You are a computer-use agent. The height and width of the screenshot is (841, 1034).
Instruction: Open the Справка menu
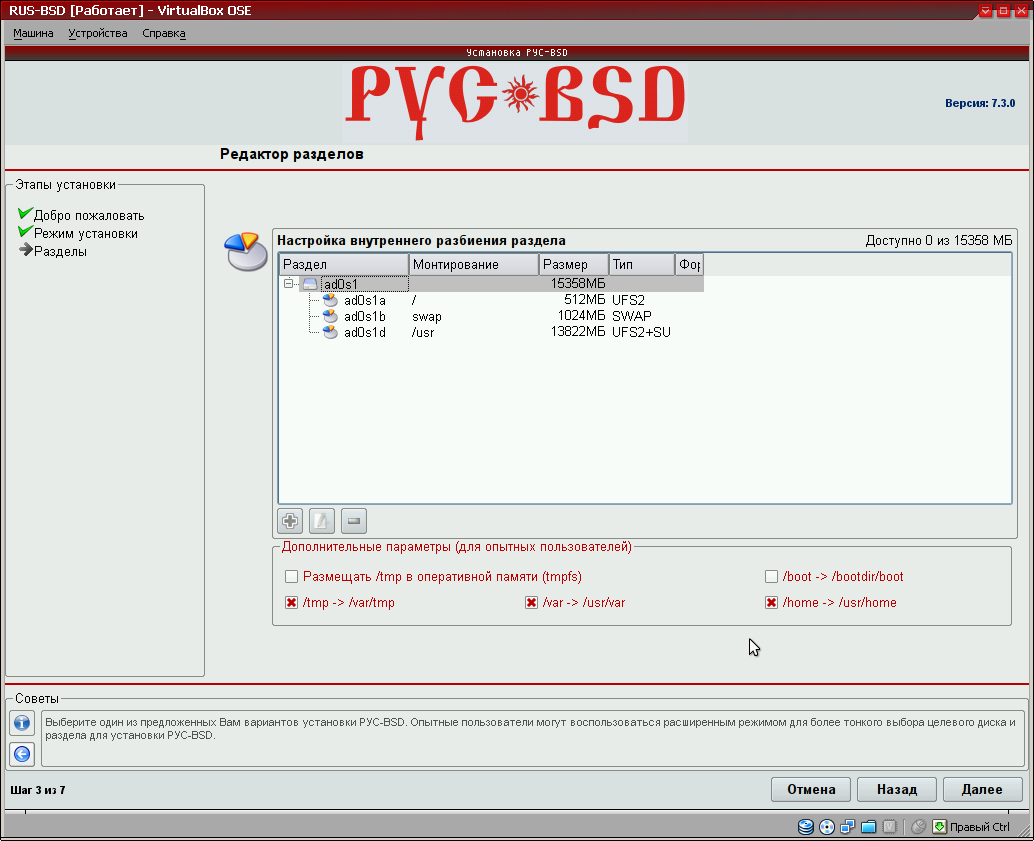click(x=164, y=33)
